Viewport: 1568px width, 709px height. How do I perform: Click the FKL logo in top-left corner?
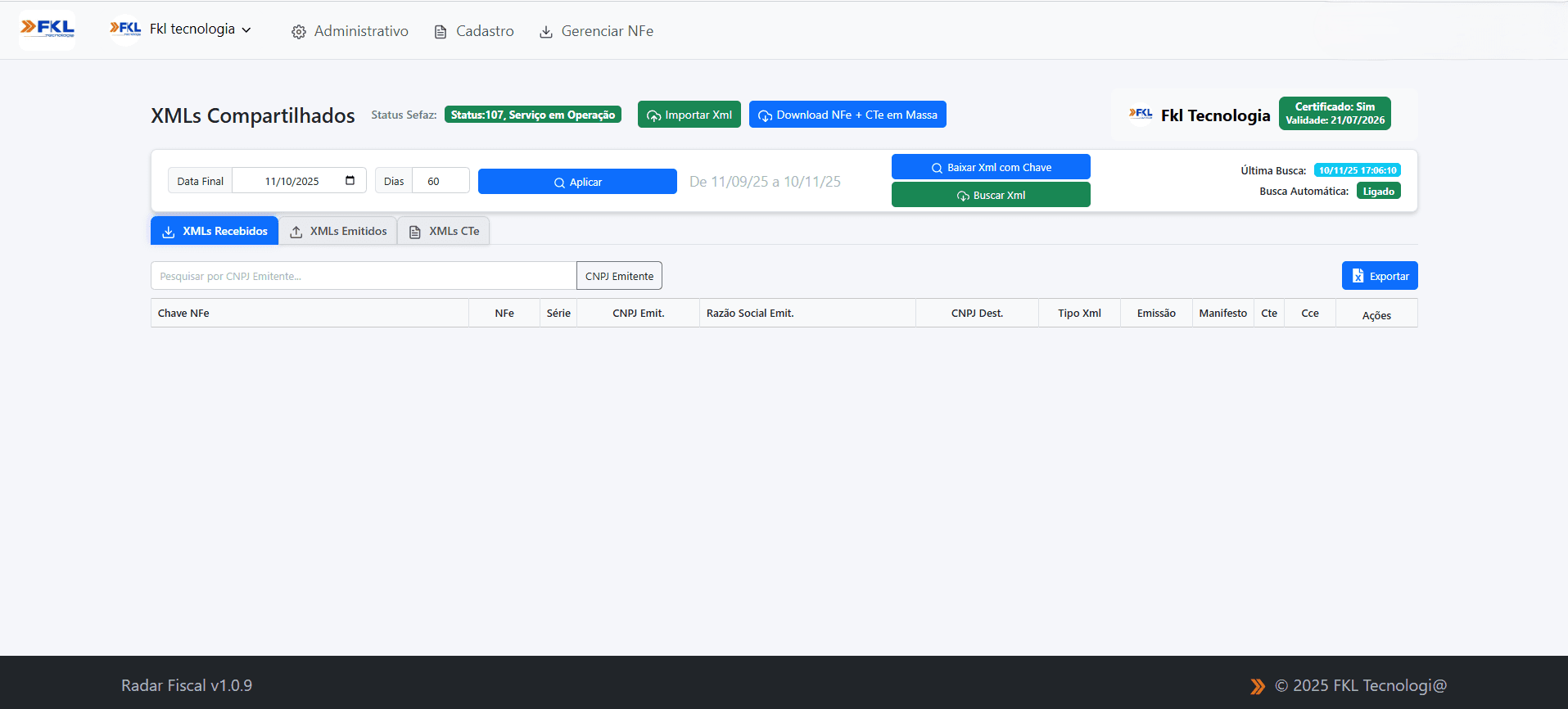coord(47,29)
